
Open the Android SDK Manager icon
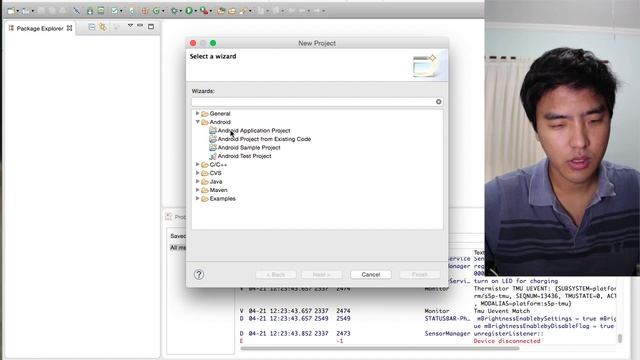(90, 11)
